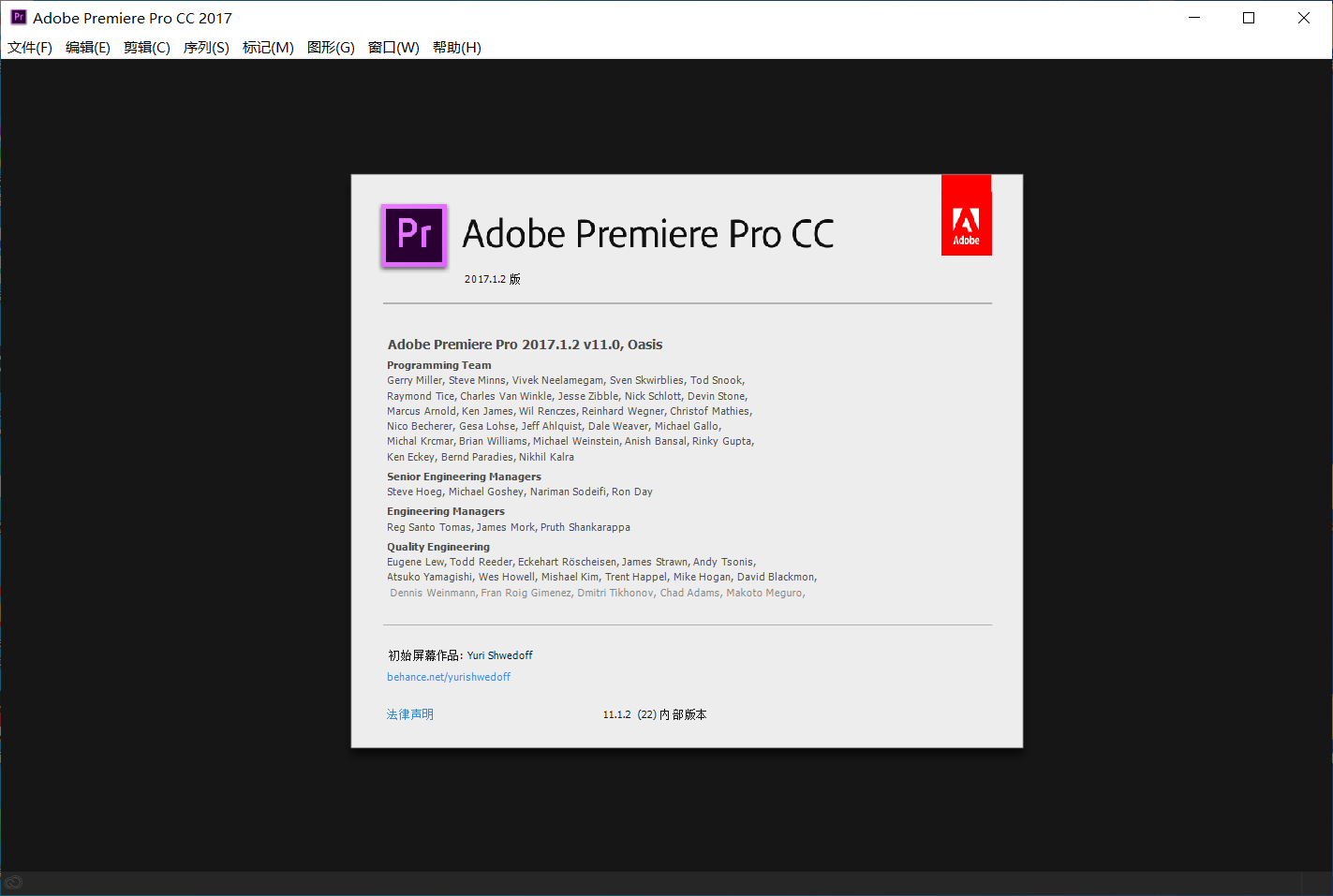
Task: Click the Engineering Managers heading
Action: point(446,511)
